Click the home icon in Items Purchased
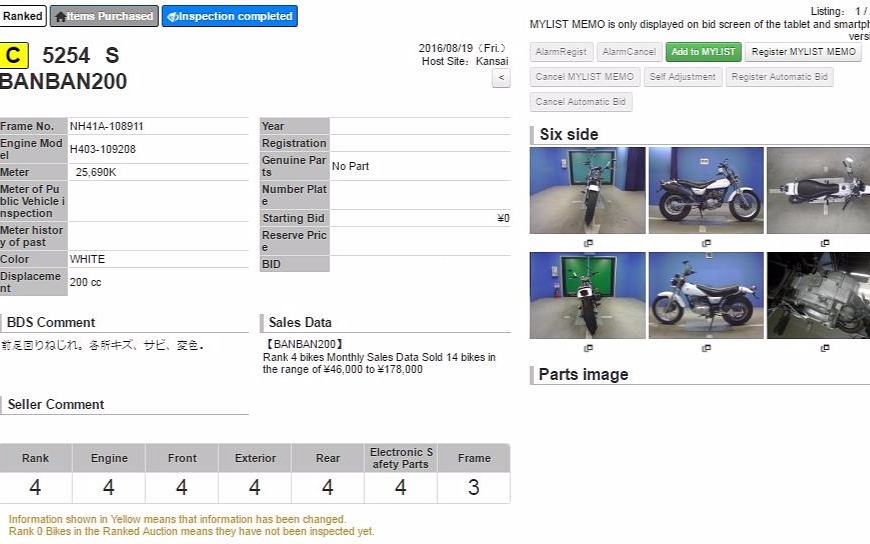This screenshot has width=870, height=544. pos(60,17)
